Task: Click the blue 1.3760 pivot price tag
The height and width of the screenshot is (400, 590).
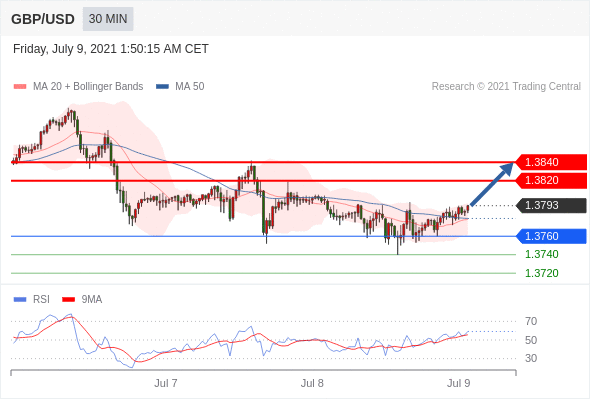Action: click(551, 236)
